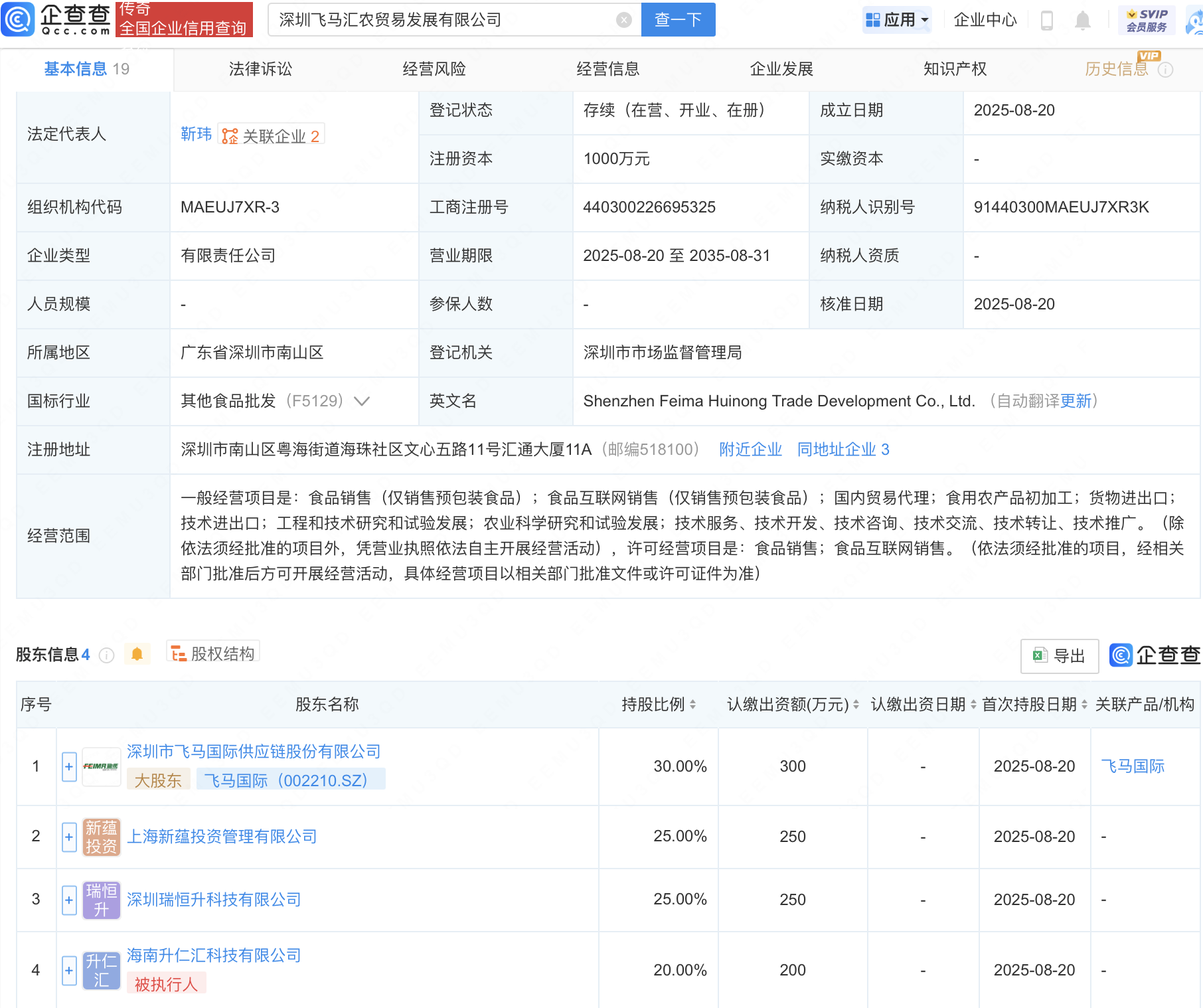This screenshot has width=1203, height=1008.
Task: Expand 上海新蕴投资 row plus button
Action: click(69, 837)
